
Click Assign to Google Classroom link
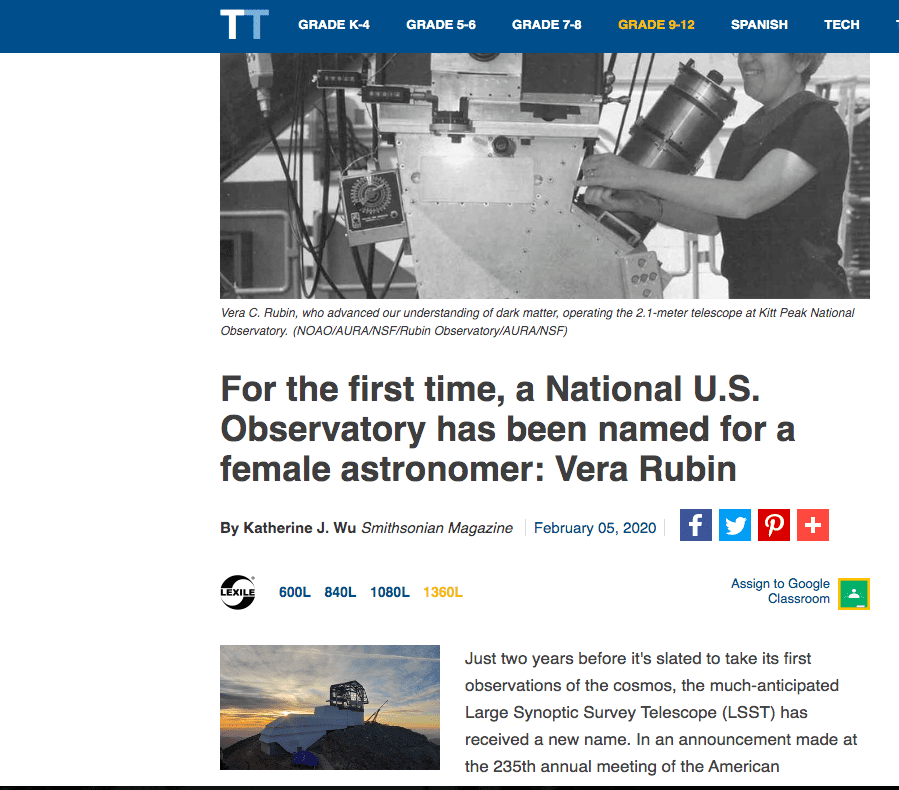tap(780, 591)
